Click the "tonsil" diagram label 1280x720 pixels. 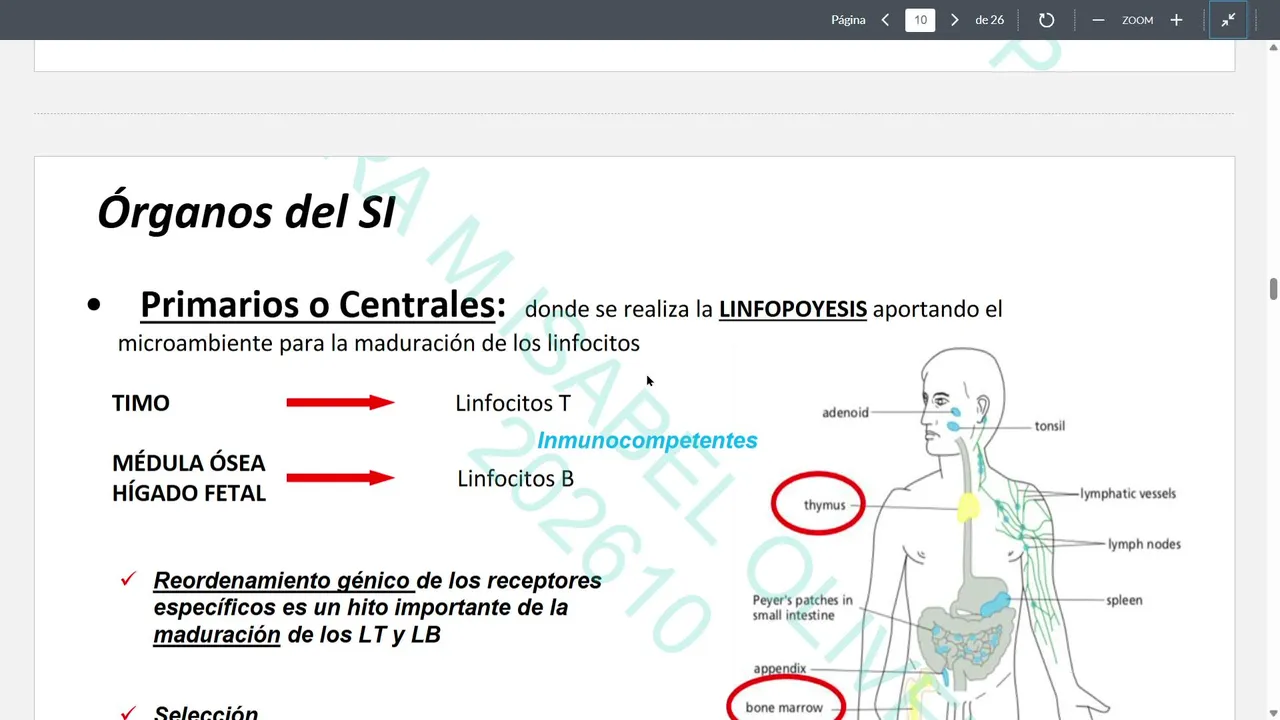coord(1050,426)
